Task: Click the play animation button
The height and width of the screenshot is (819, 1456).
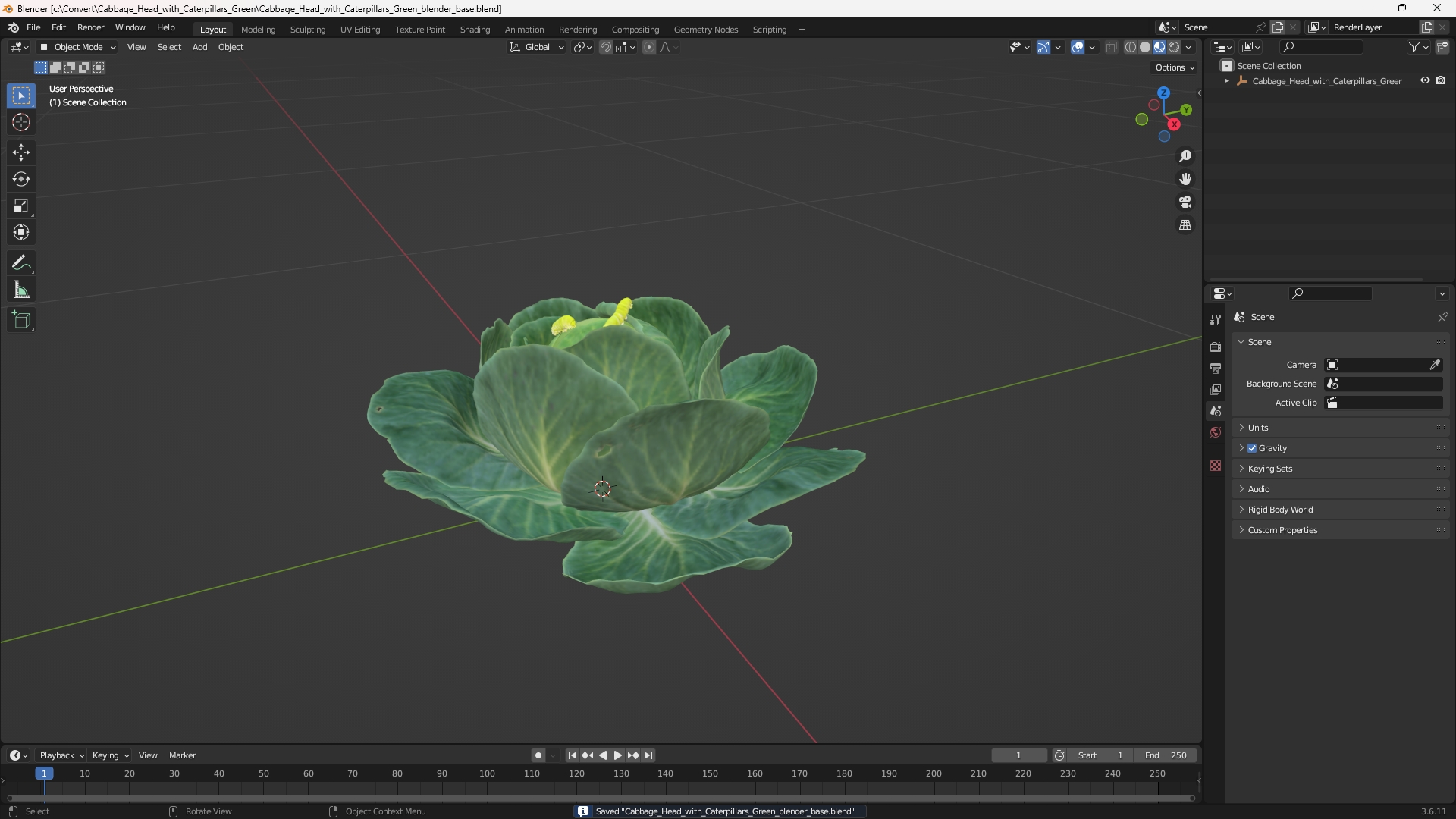Action: pyautogui.click(x=617, y=755)
